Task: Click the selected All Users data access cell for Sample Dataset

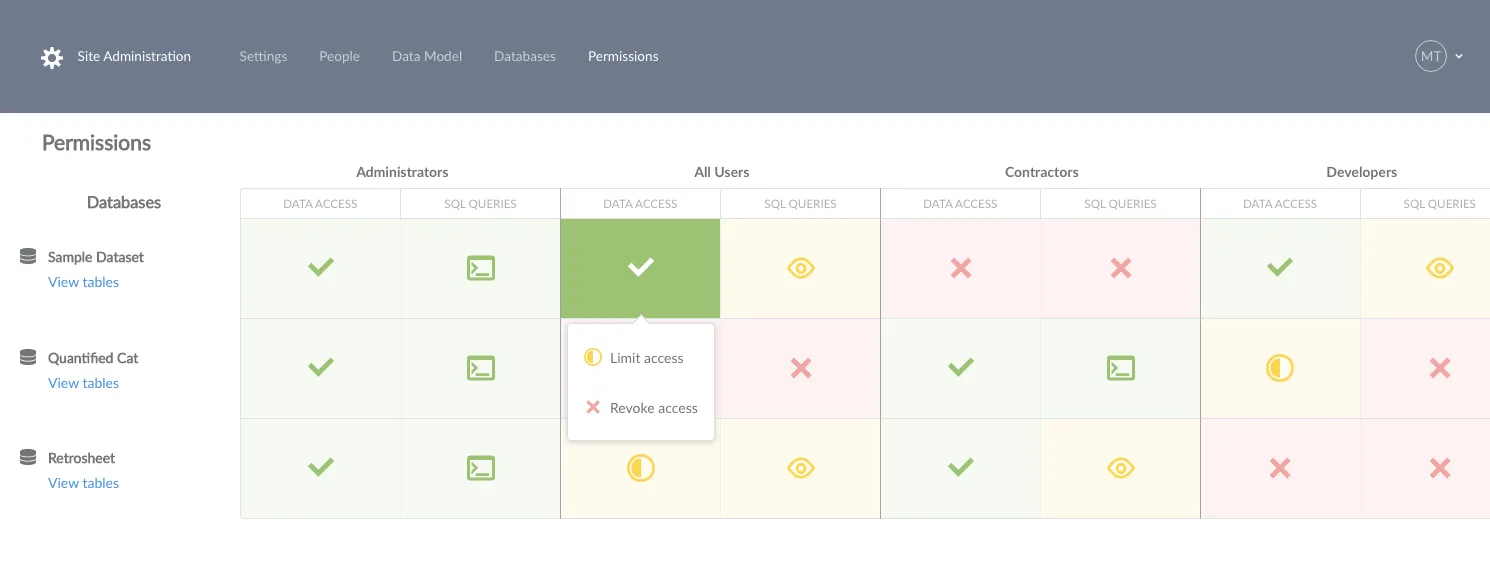Action: click(640, 268)
